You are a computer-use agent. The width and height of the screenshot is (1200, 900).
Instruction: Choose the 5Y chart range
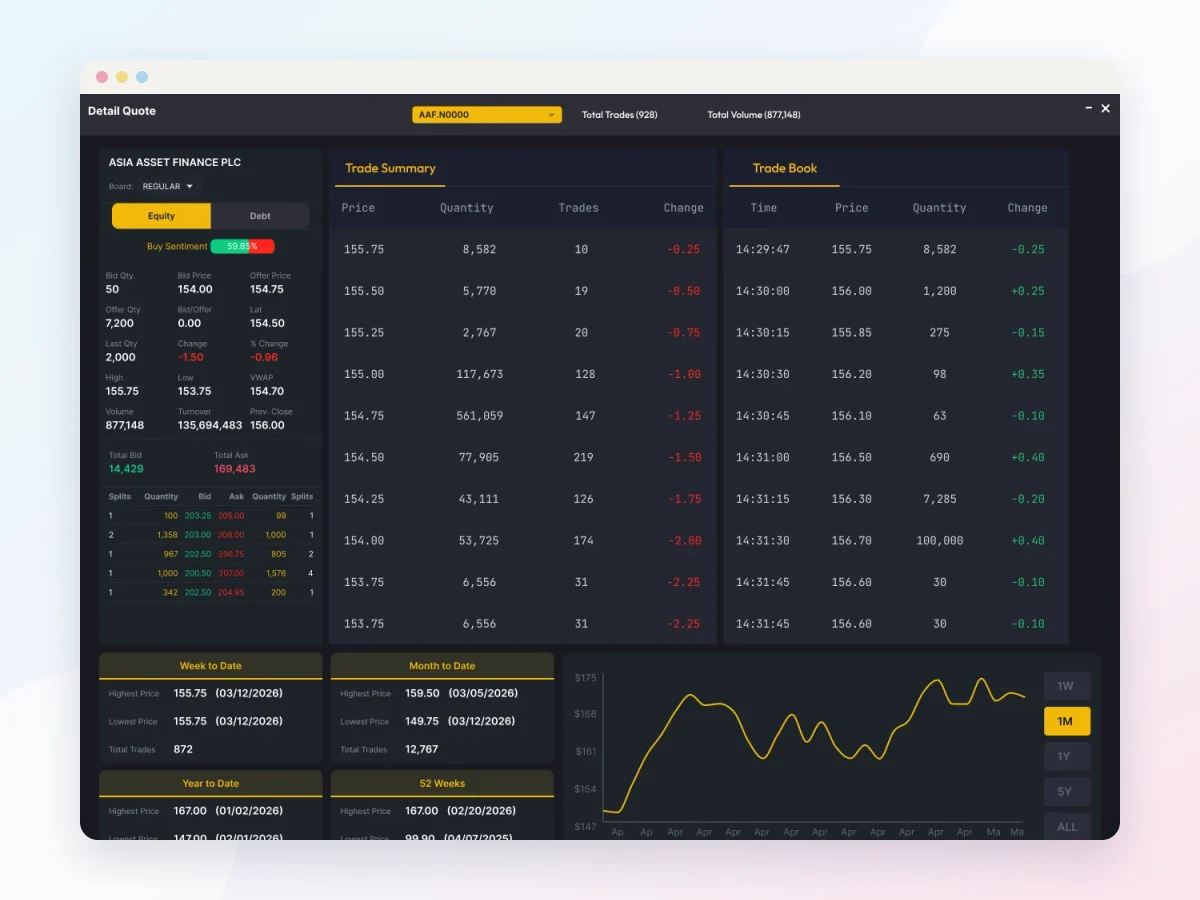click(x=1066, y=792)
